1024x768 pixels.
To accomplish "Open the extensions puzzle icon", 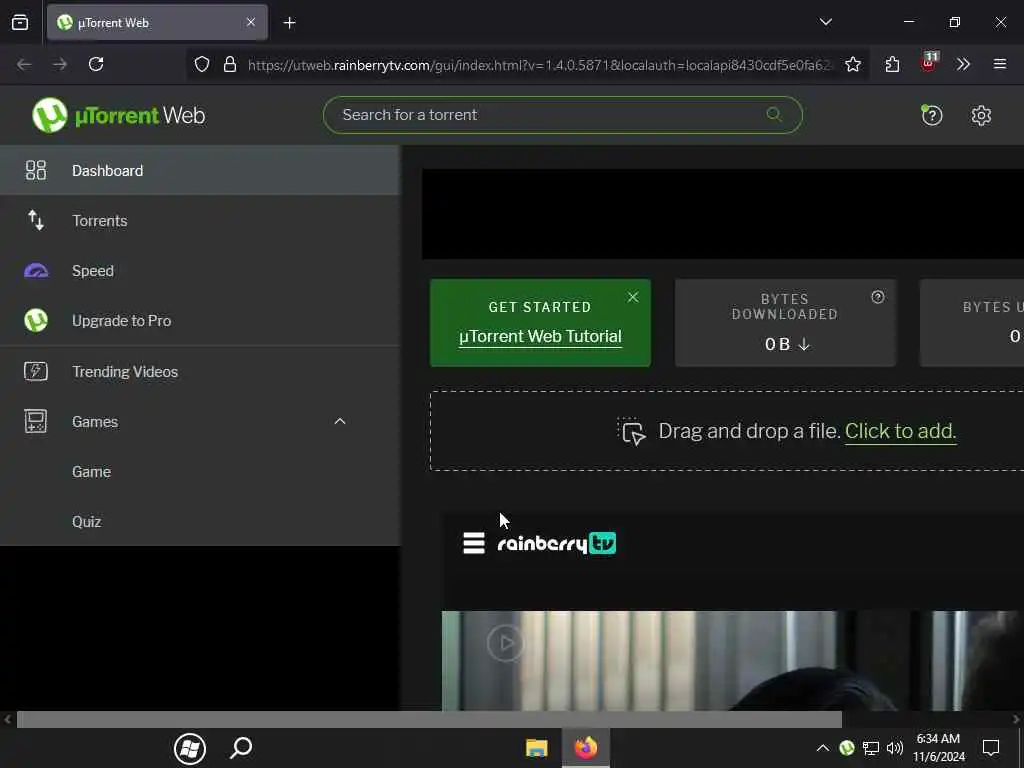I will tap(892, 64).
